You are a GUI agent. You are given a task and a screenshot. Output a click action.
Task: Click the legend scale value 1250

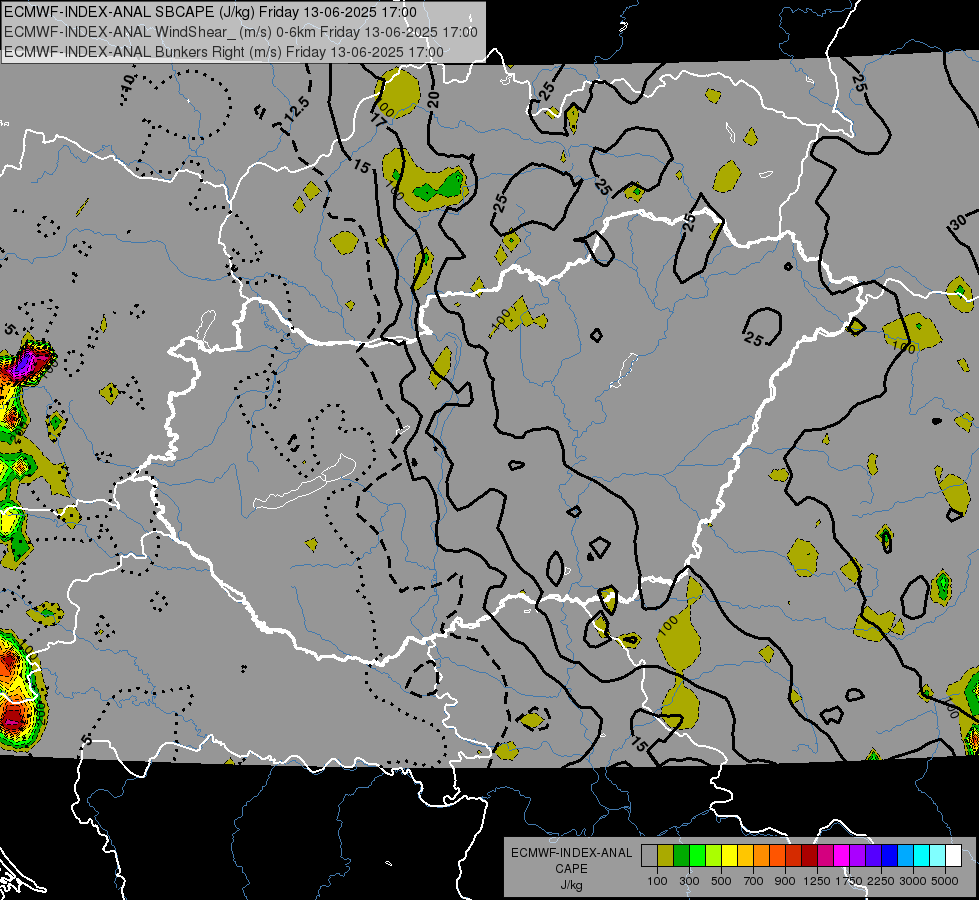[x=817, y=881]
